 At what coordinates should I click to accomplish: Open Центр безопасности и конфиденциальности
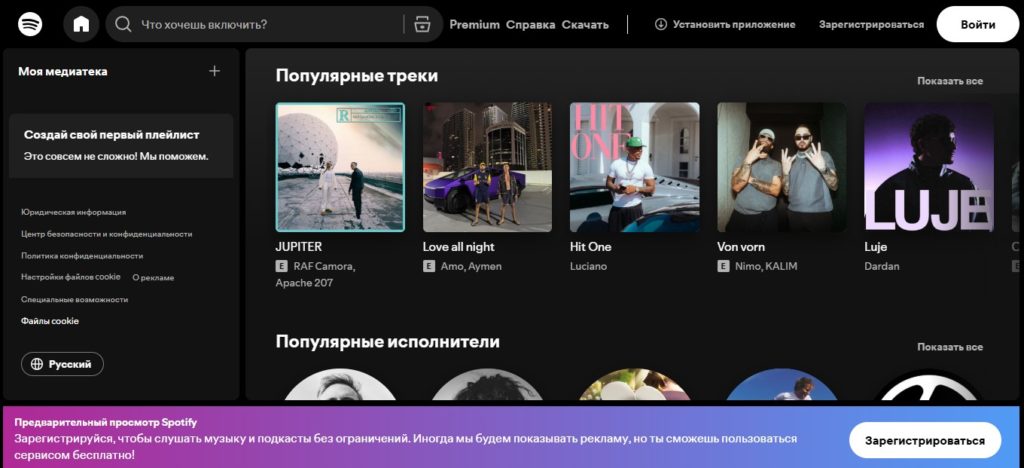point(106,234)
